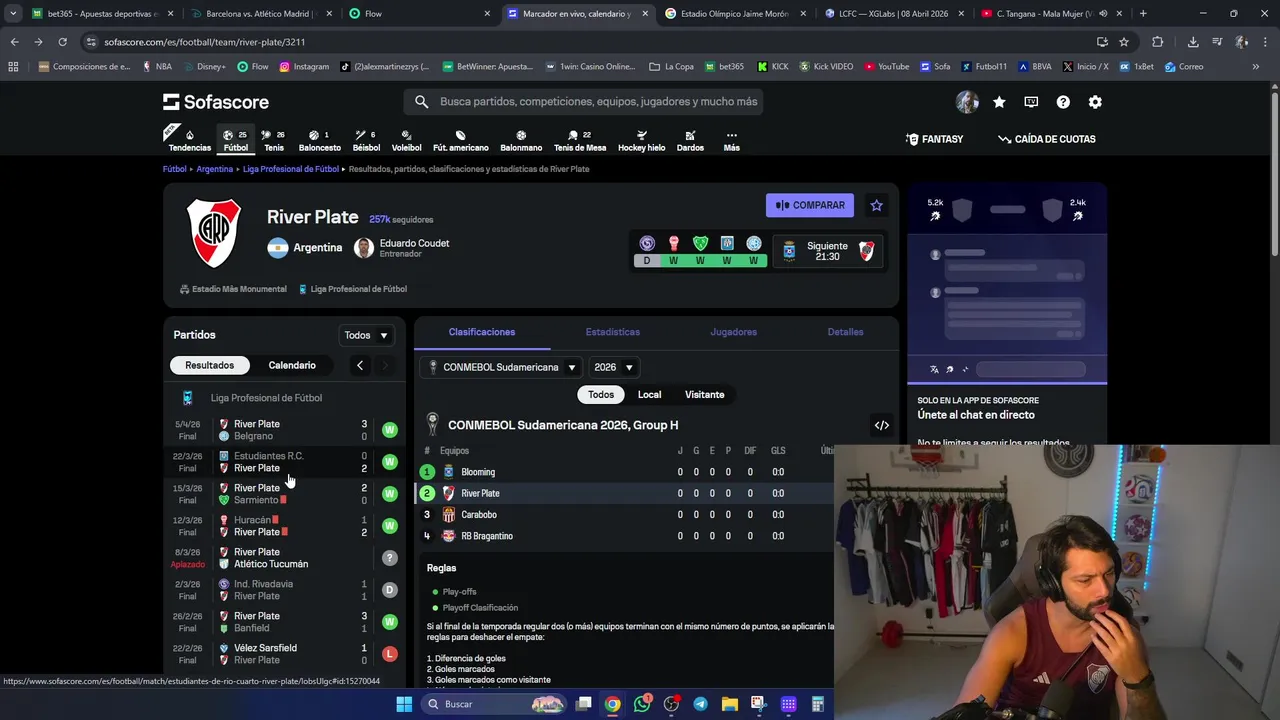Open the Balonmano sport category

point(521,140)
